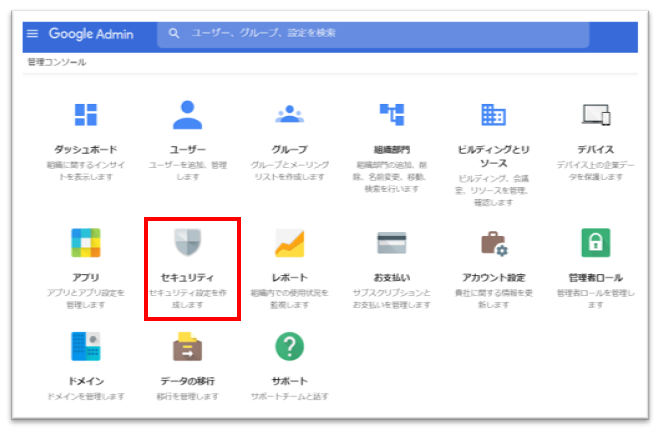Screen dimensions: 658x430
Task: Click the ユーザーを追加、管理します description
Action: [x=188, y=170]
